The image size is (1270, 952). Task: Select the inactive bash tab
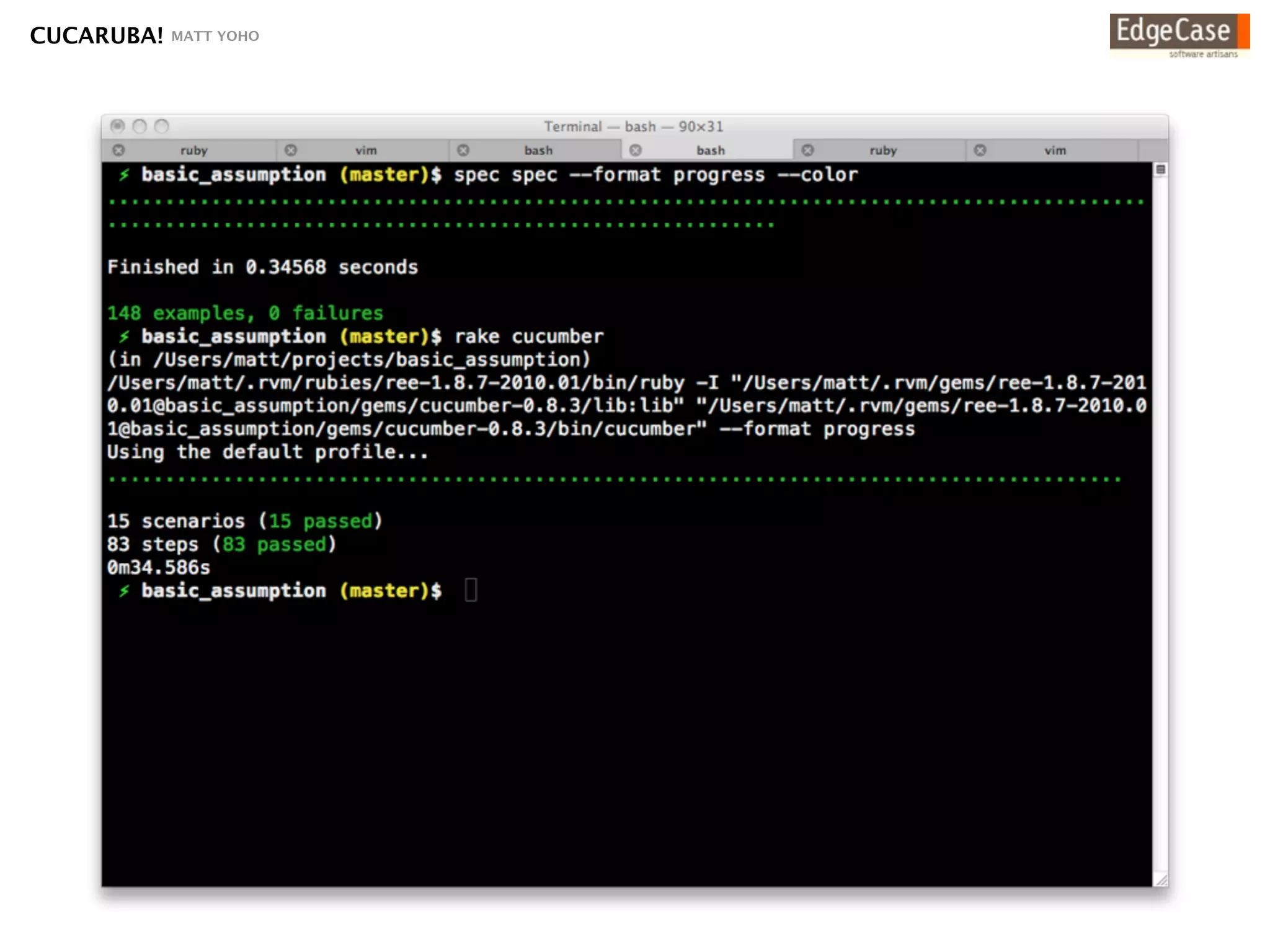(x=538, y=151)
